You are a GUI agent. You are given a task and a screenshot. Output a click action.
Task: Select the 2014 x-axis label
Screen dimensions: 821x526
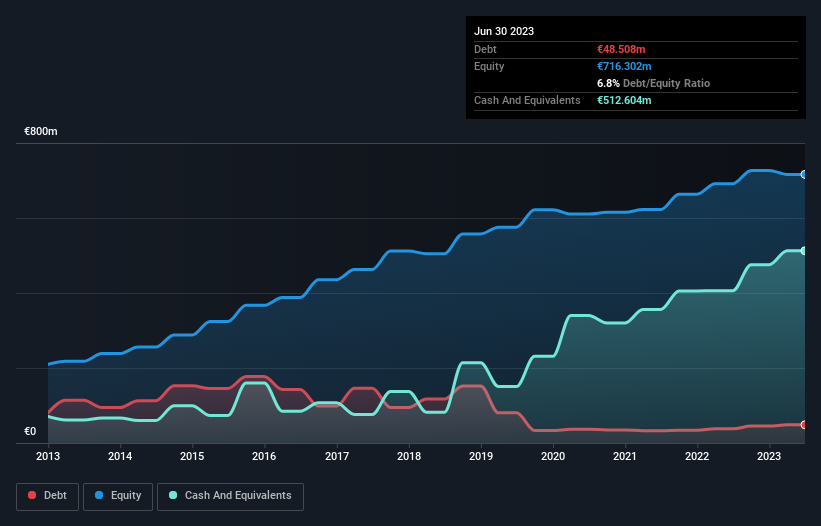120,456
